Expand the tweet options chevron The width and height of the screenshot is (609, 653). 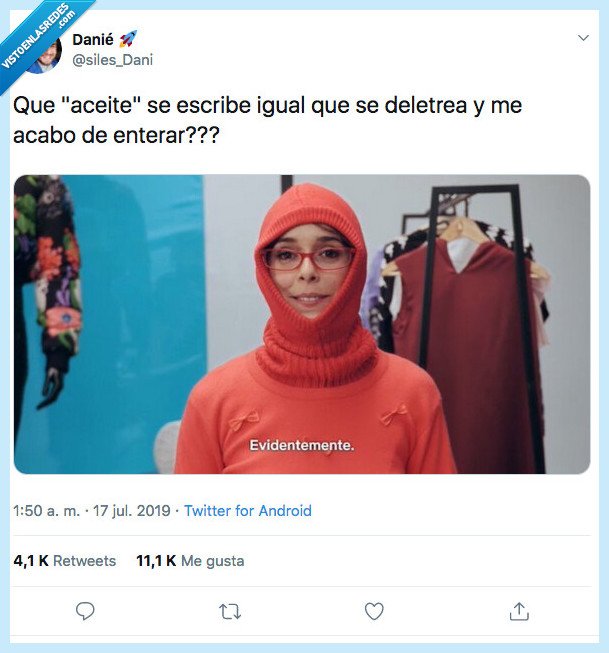coord(584,38)
